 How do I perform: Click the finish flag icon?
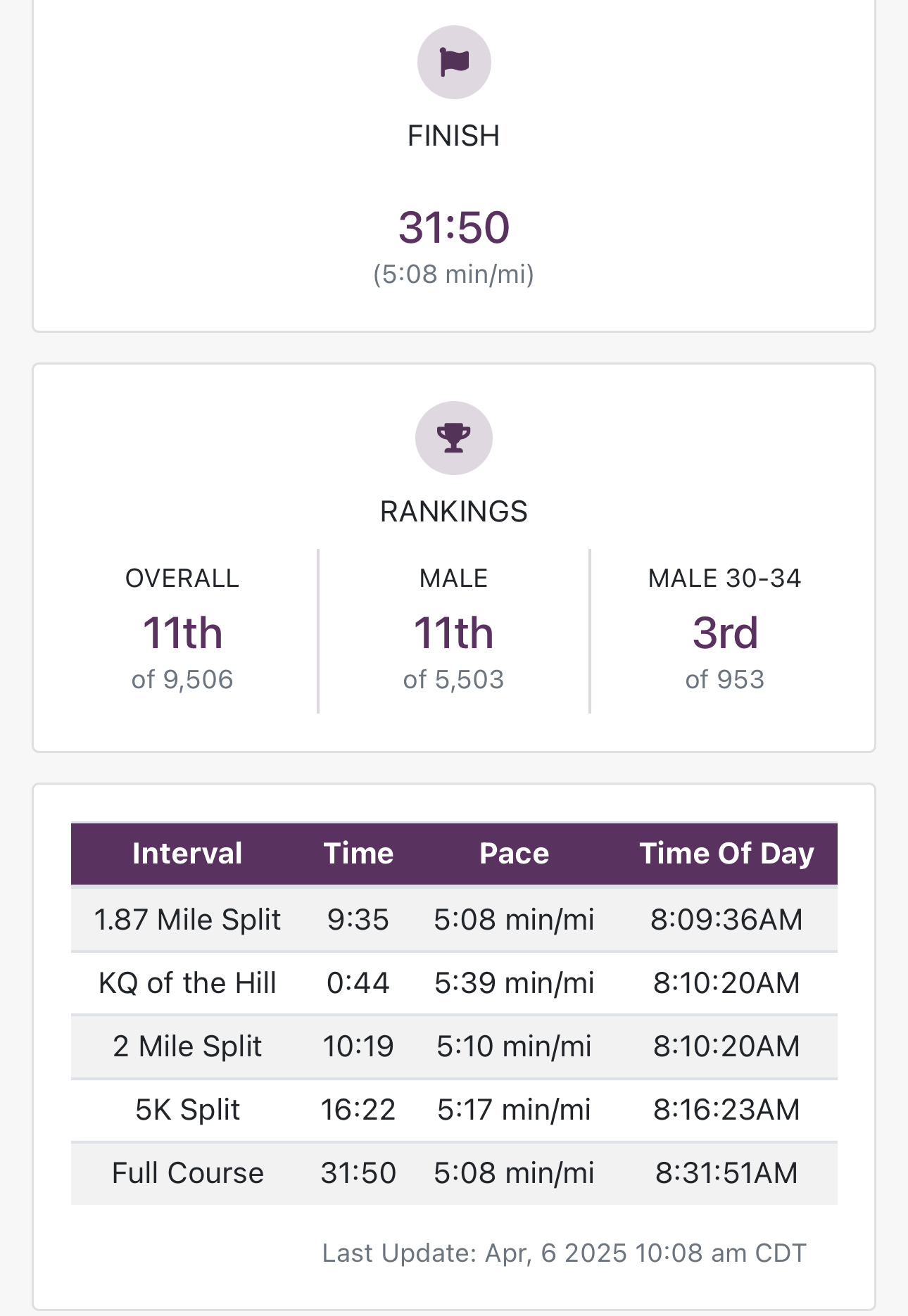454,62
